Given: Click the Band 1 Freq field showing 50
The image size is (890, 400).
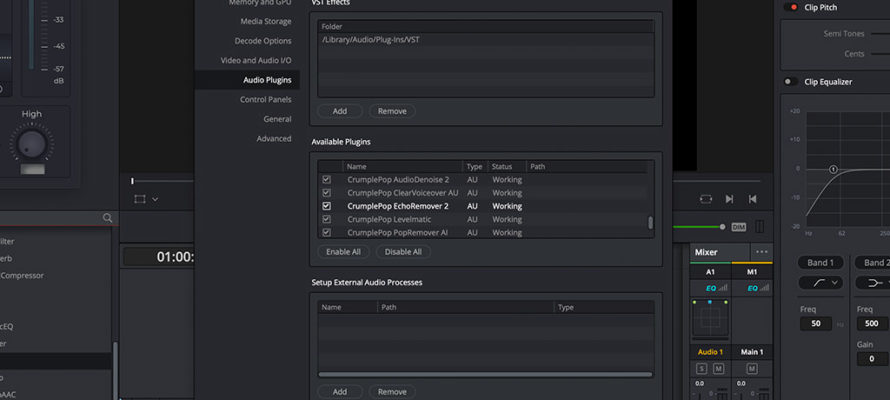Looking at the screenshot, I should tap(816, 324).
